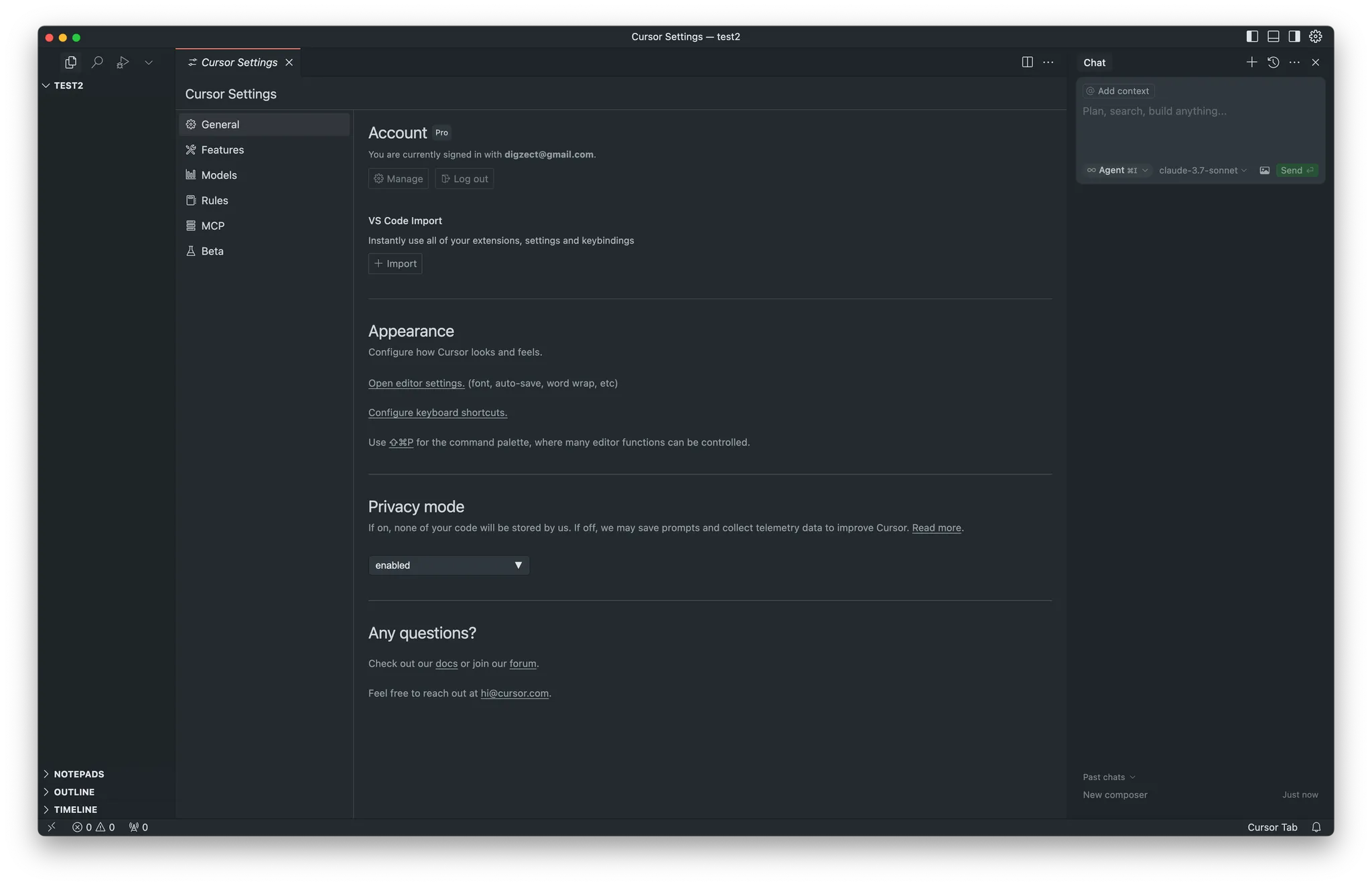This screenshot has height=886, width=1372.
Task: Open the claude-3.7-sonnet model dropdown
Action: click(1203, 170)
